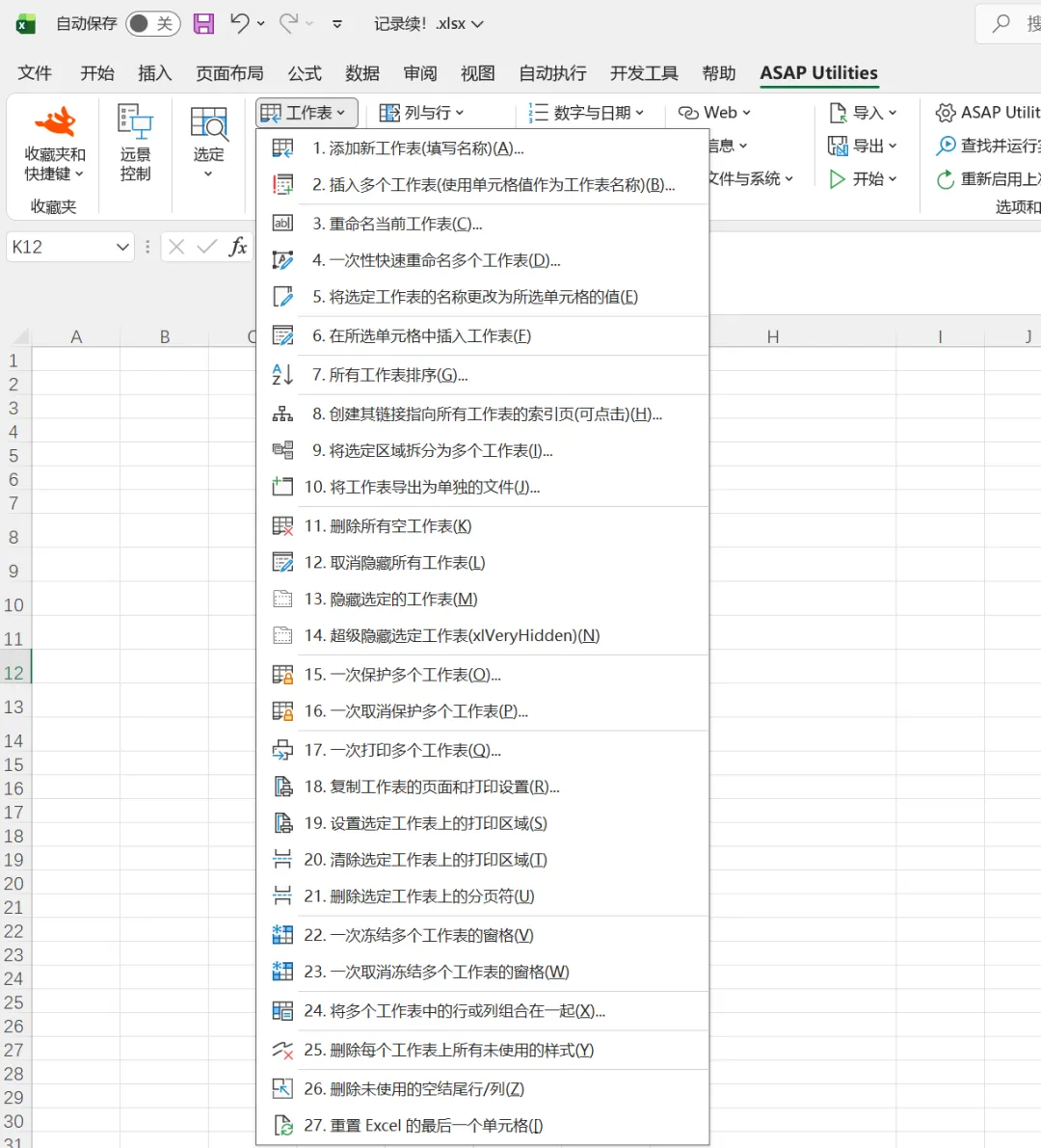
Task: Click icon beside 将工作表导出为单独的文件
Action: 282,486
